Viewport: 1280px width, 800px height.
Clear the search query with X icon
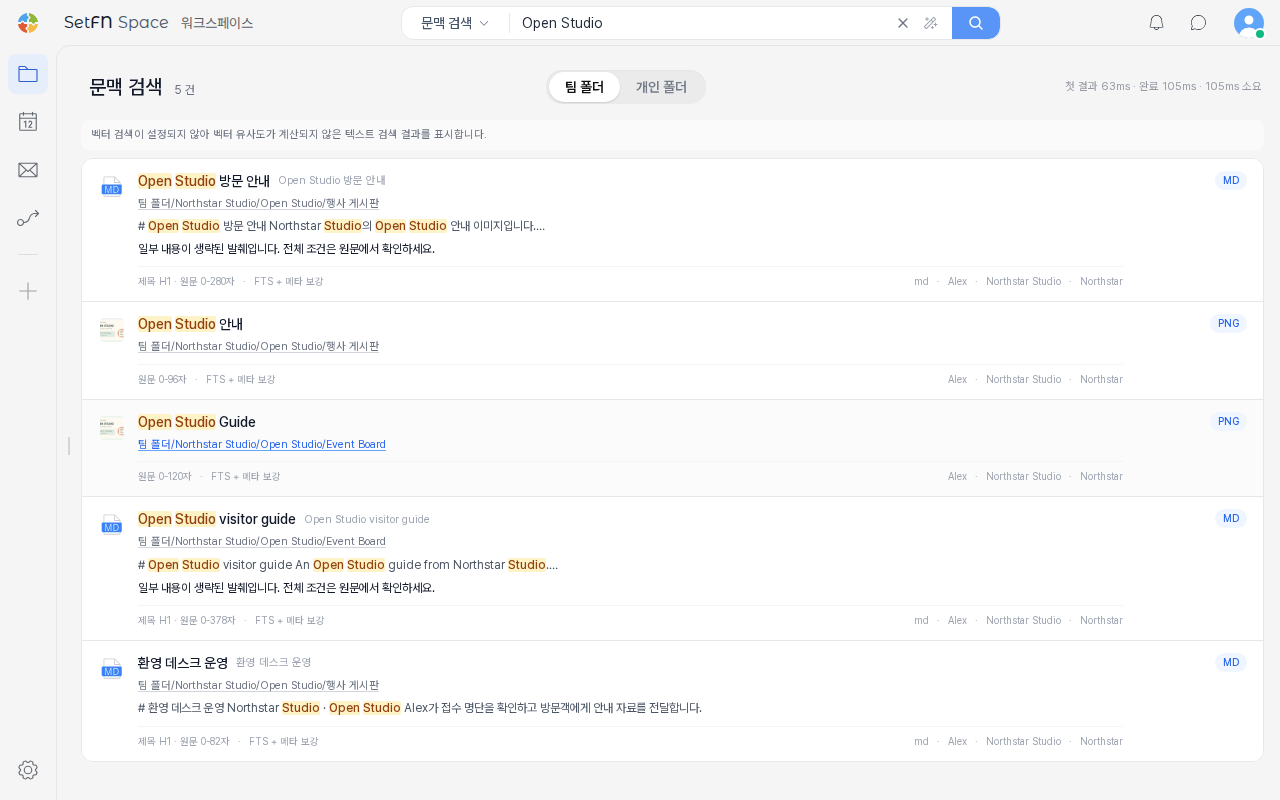click(903, 23)
